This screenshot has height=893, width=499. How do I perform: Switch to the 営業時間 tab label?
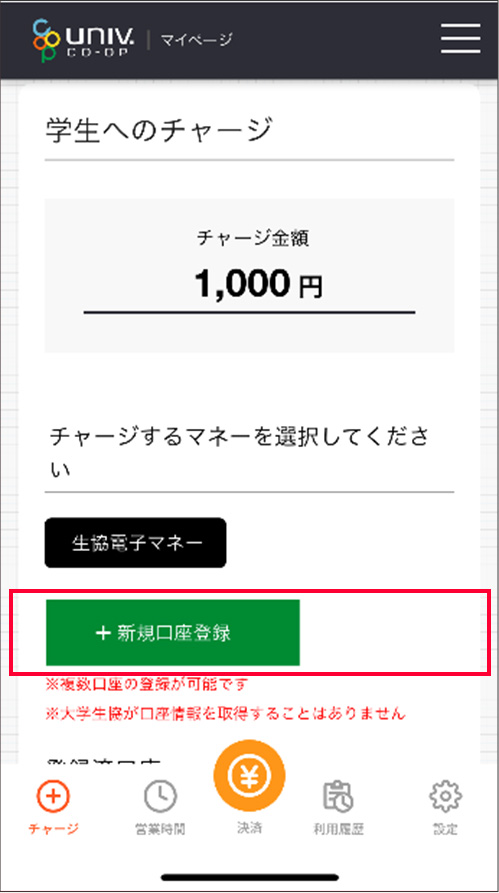click(x=160, y=829)
